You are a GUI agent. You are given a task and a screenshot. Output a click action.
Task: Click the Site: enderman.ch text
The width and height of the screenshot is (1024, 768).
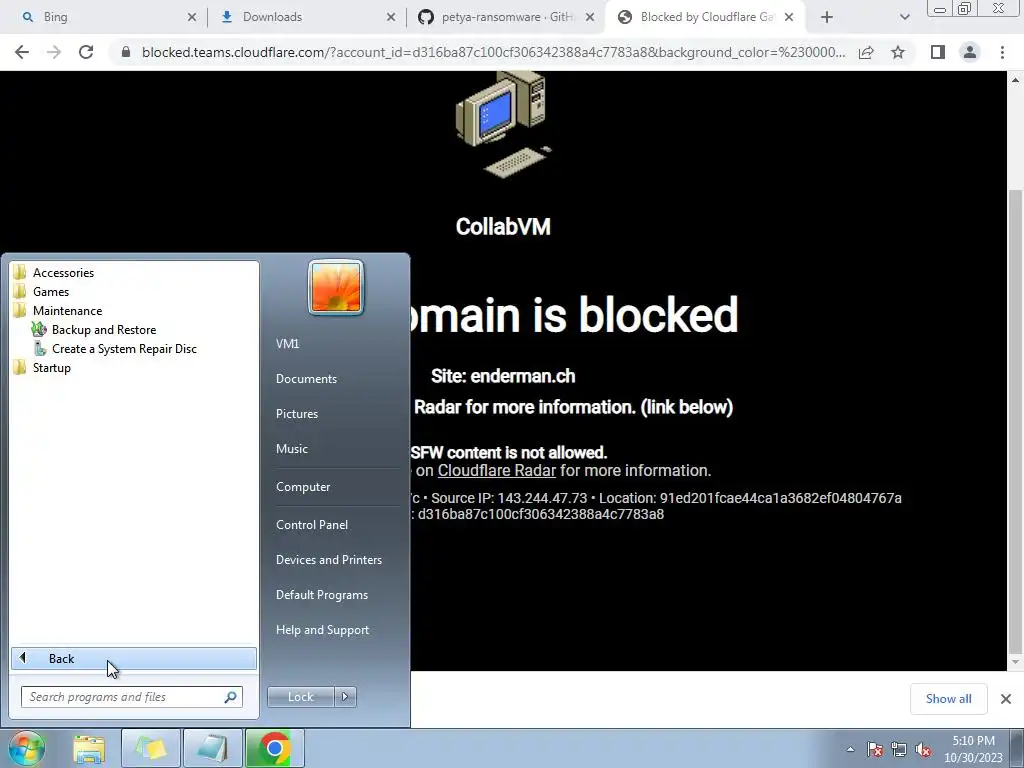point(503,376)
